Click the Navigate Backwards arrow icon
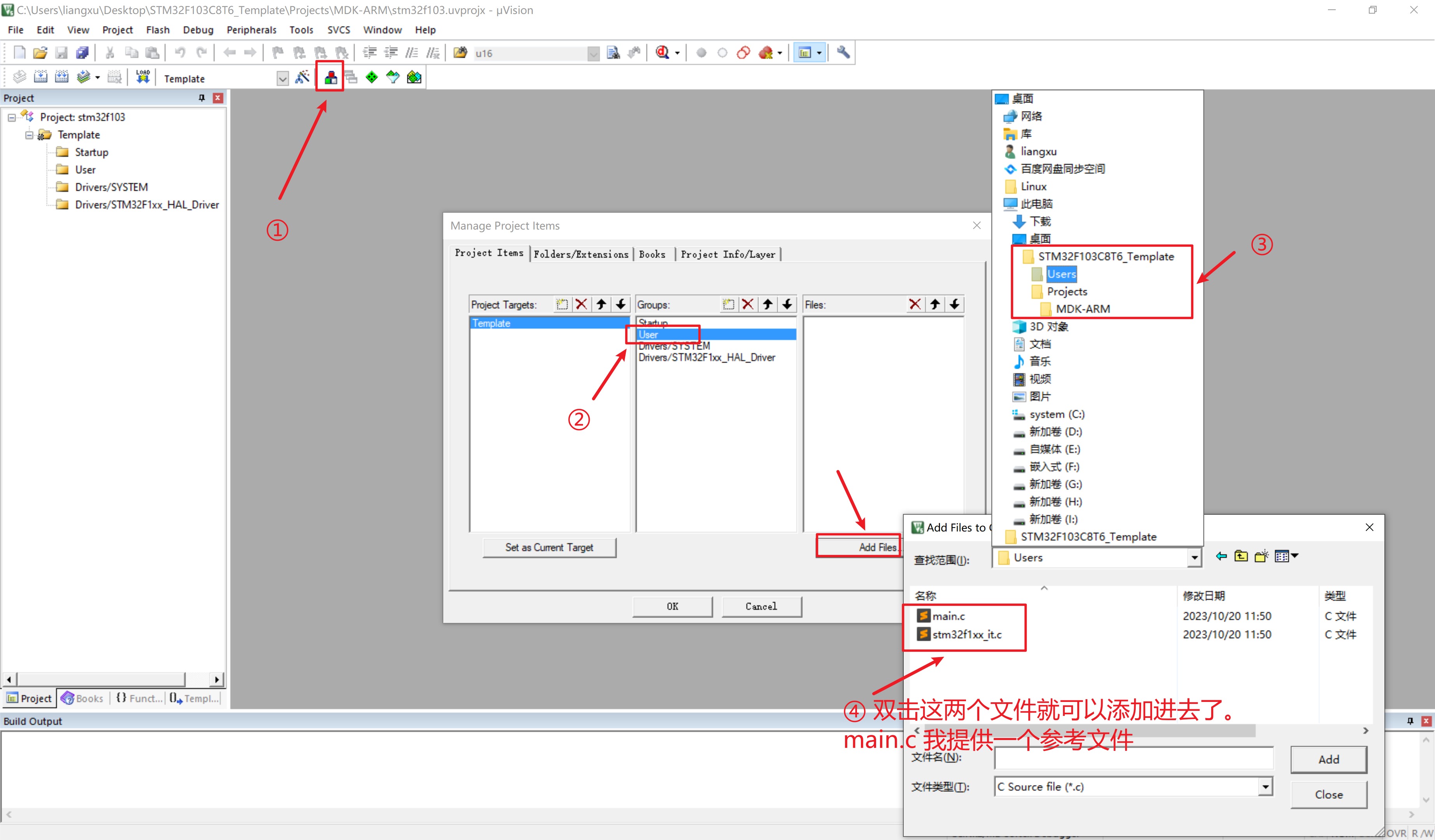 pyautogui.click(x=230, y=53)
